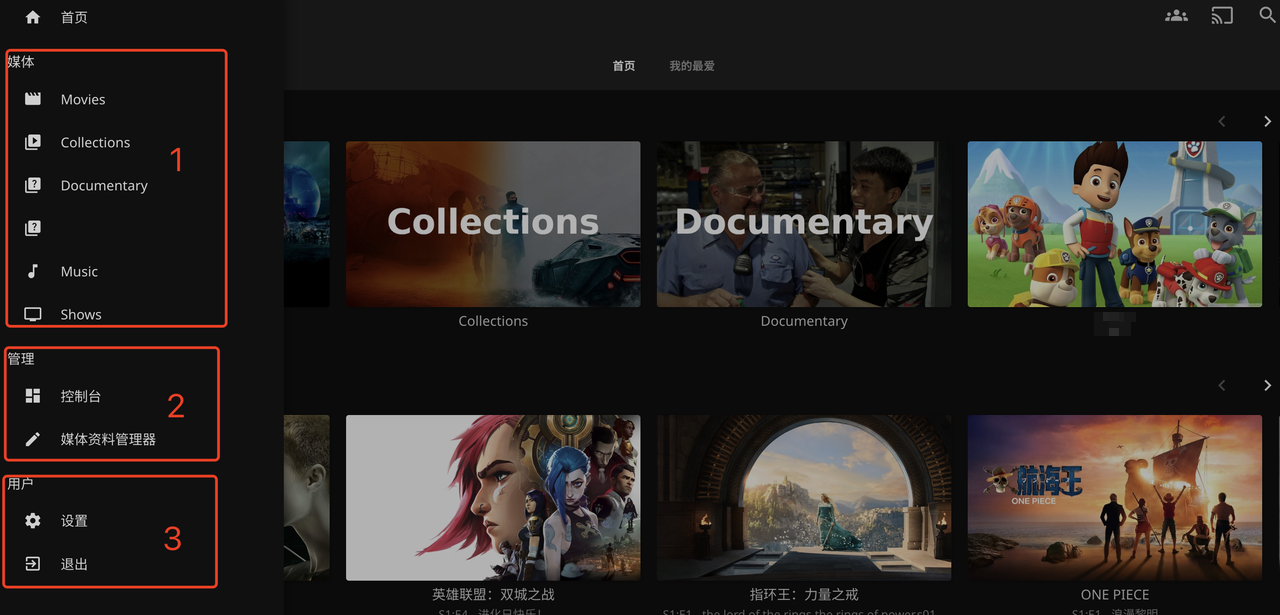Open 首页 in the sidebar
The image size is (1280, 615).
click(74, 17)
